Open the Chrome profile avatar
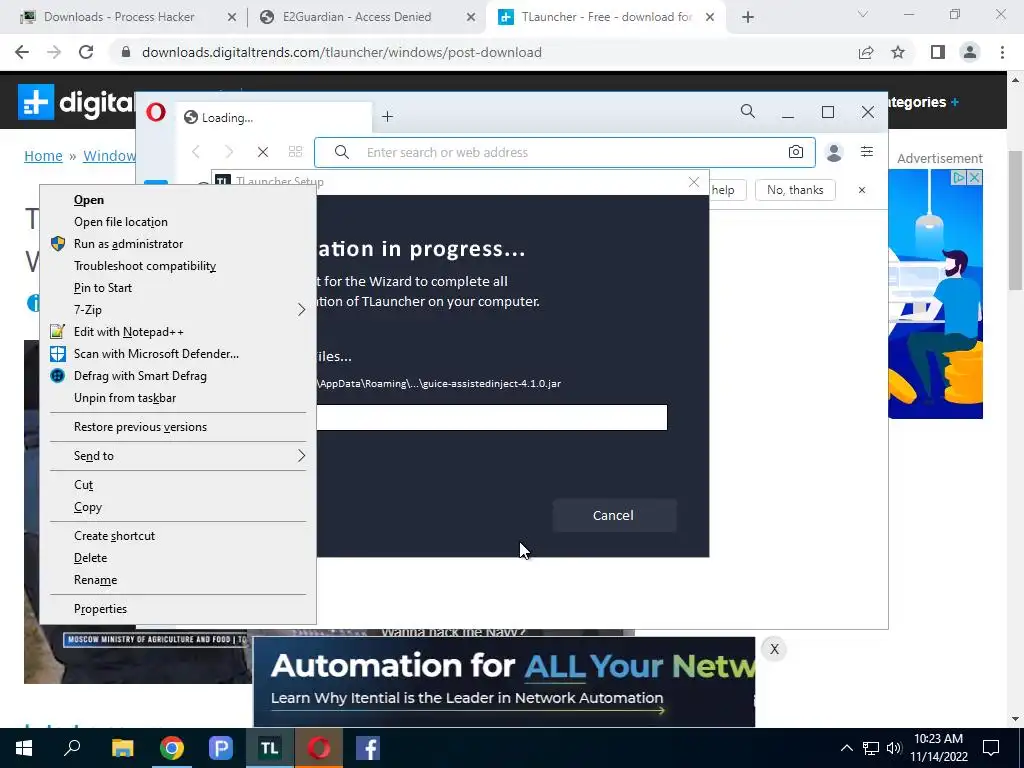This screenshot has height=768, width=1024. [970, 52]
